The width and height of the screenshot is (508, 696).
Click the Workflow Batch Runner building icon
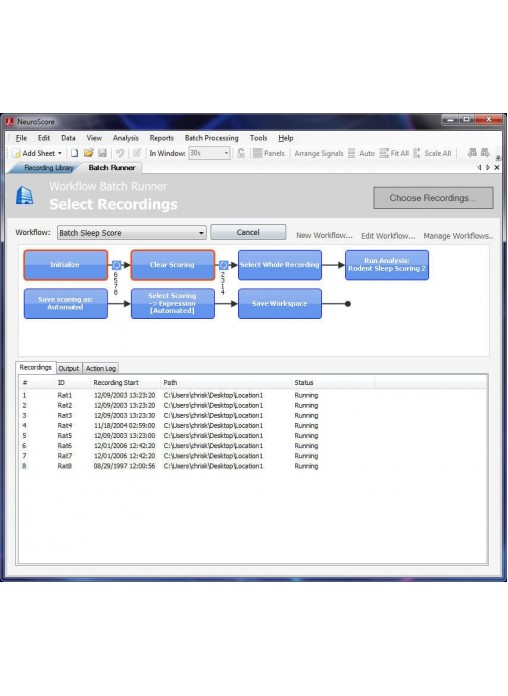pyautogui.click(x=24, y=195)
